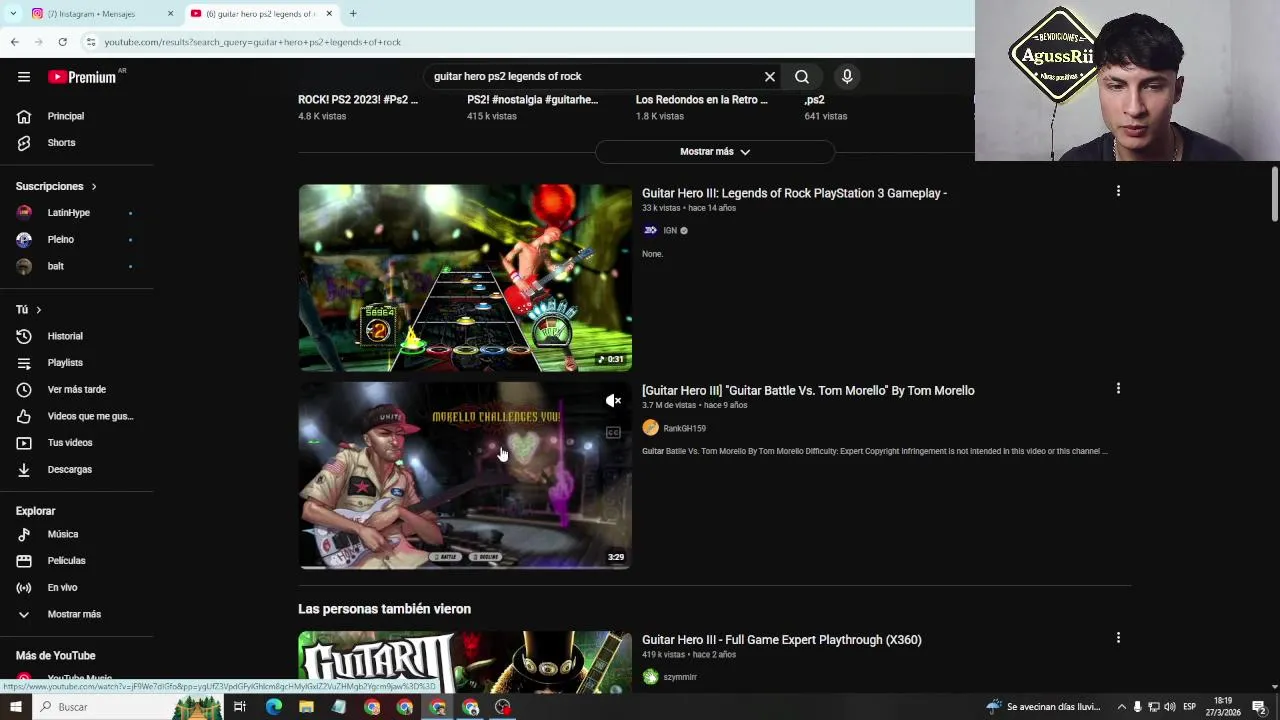The width and height of the screenshot is (1280, 720).
Task: Toggle captions on Tom Morello preview
Action: [613, 433]
